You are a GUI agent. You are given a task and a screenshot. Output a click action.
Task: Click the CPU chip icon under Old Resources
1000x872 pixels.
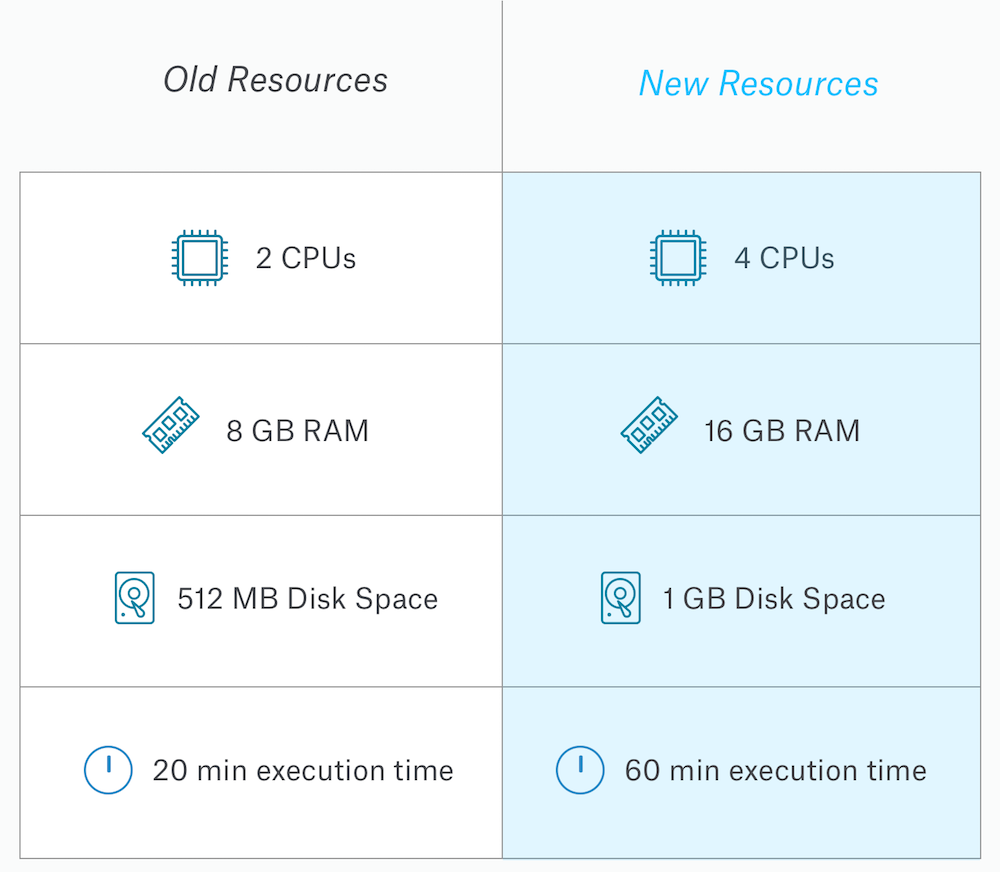(200, 259)
